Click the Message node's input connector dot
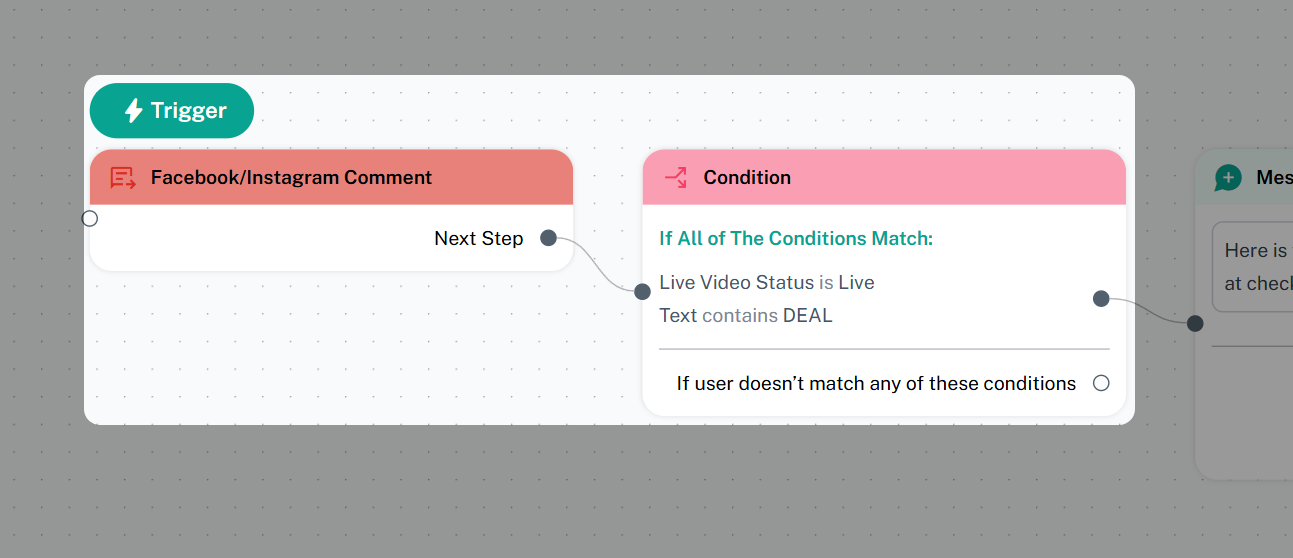Image resolution: width=1293 pixels, height=558 pixels. [1195, 323]
